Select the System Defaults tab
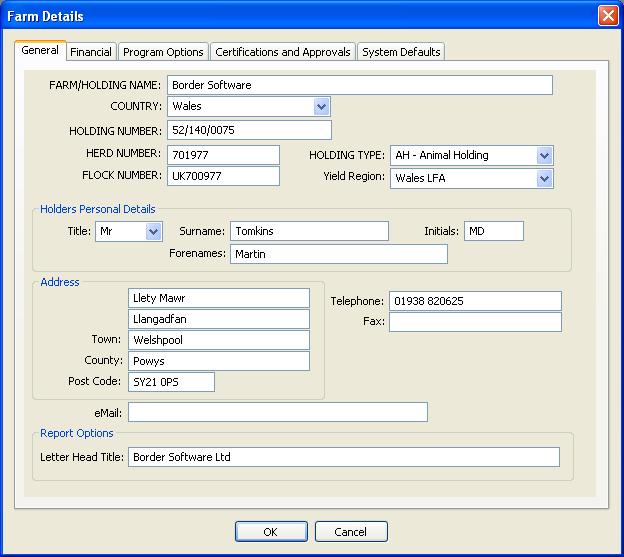 tap(401, 52)
